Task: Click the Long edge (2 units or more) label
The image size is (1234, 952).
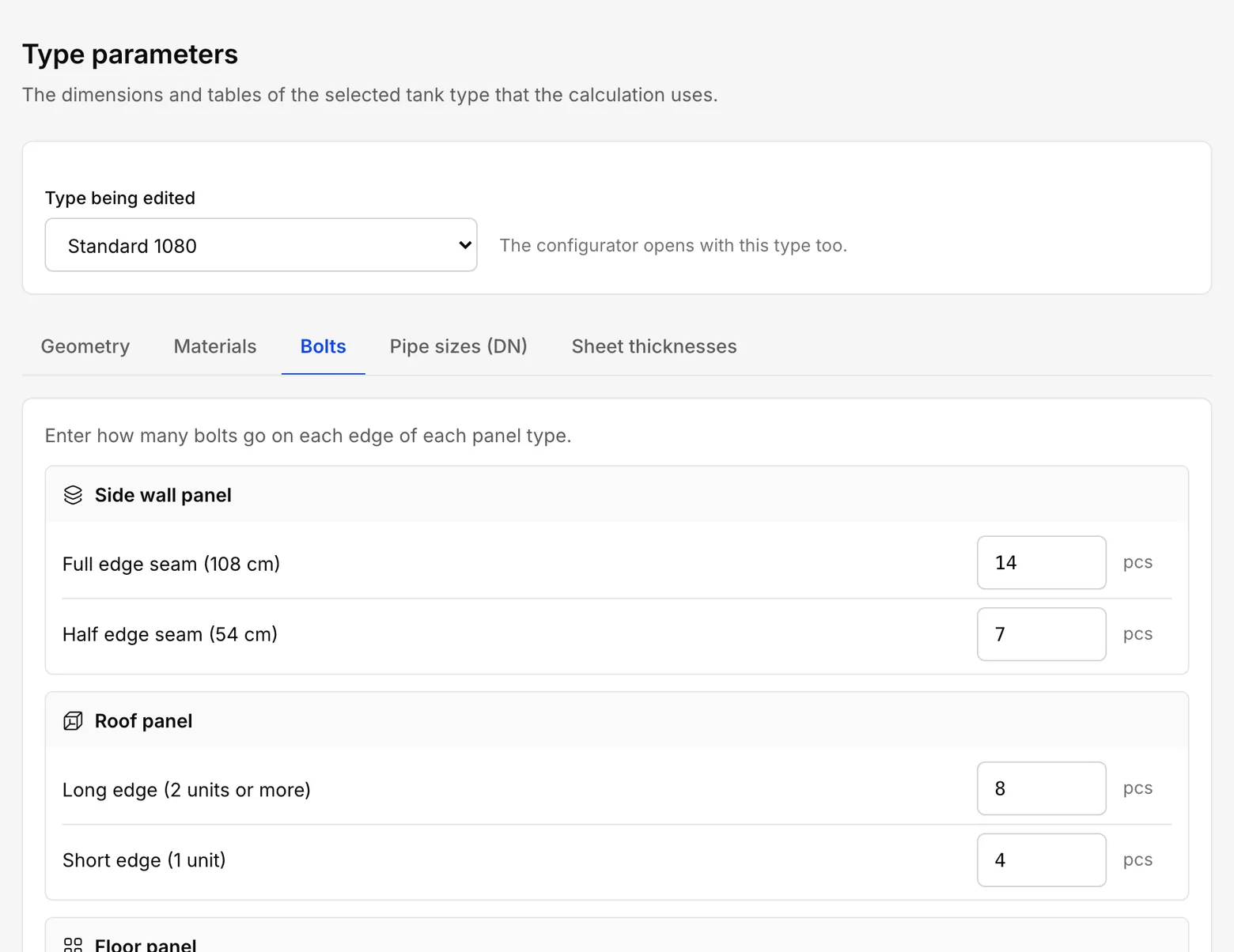Action: point(187,790)
